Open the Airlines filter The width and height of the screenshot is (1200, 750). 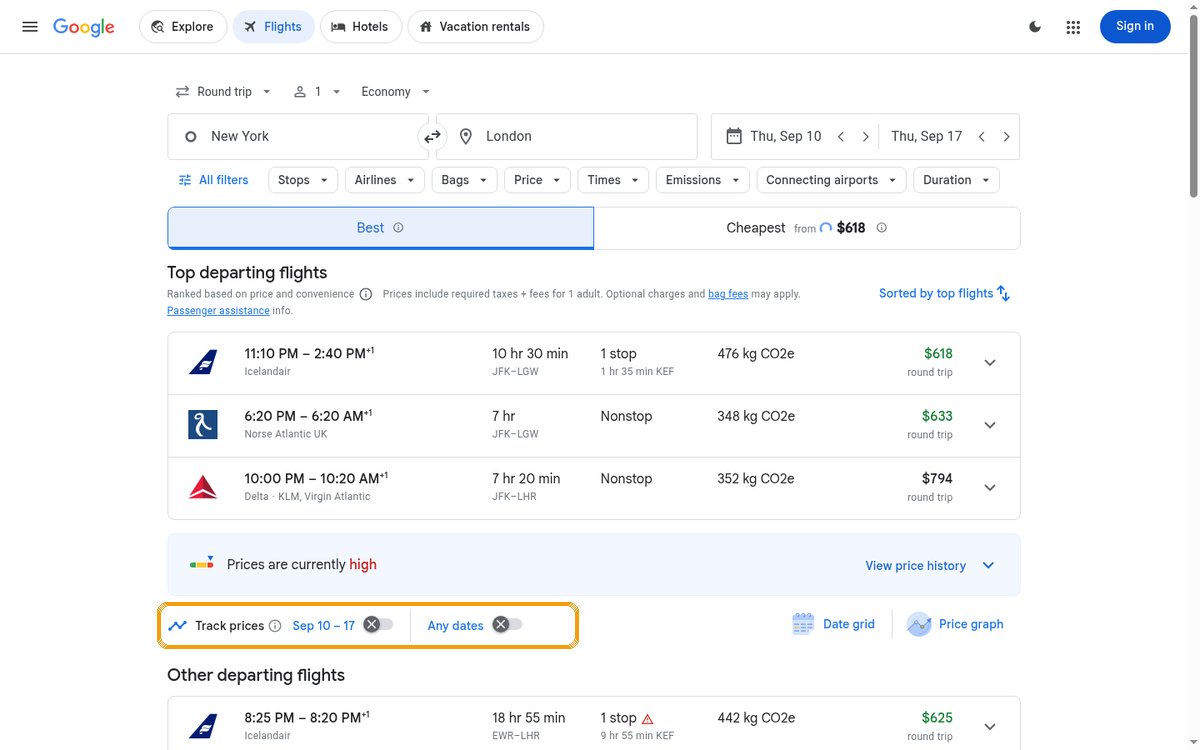coord(385,180)
